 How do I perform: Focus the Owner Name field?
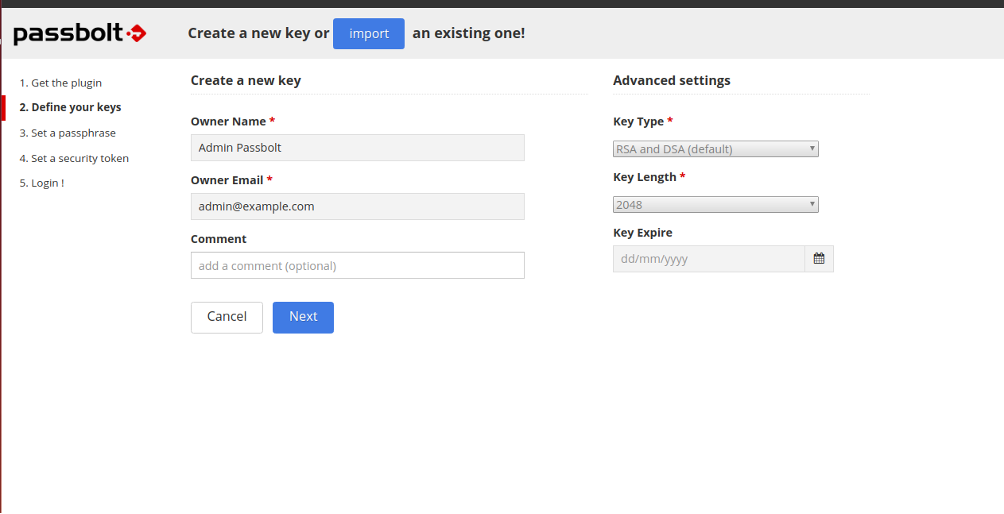tap(357, 147)
